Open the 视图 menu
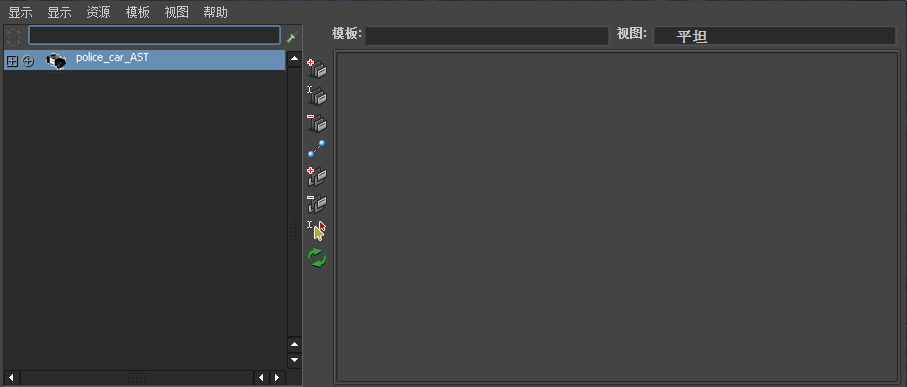This screenshot has height=387, width=907. coord(176,12)
